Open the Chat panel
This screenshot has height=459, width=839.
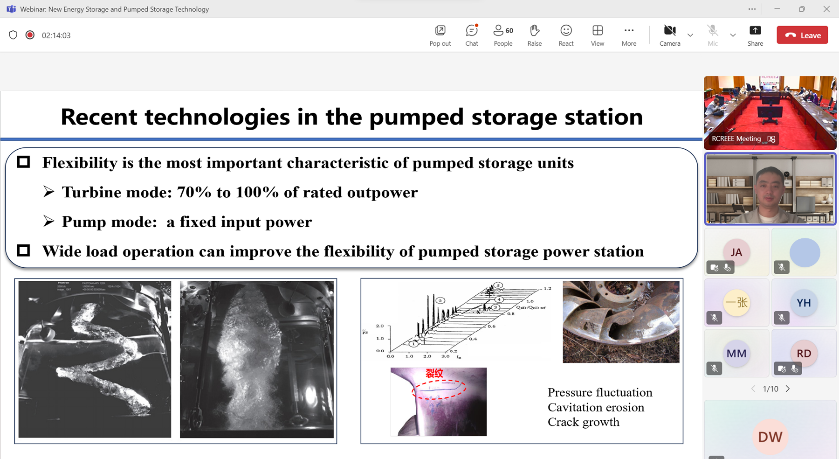(x=471, y=34)
